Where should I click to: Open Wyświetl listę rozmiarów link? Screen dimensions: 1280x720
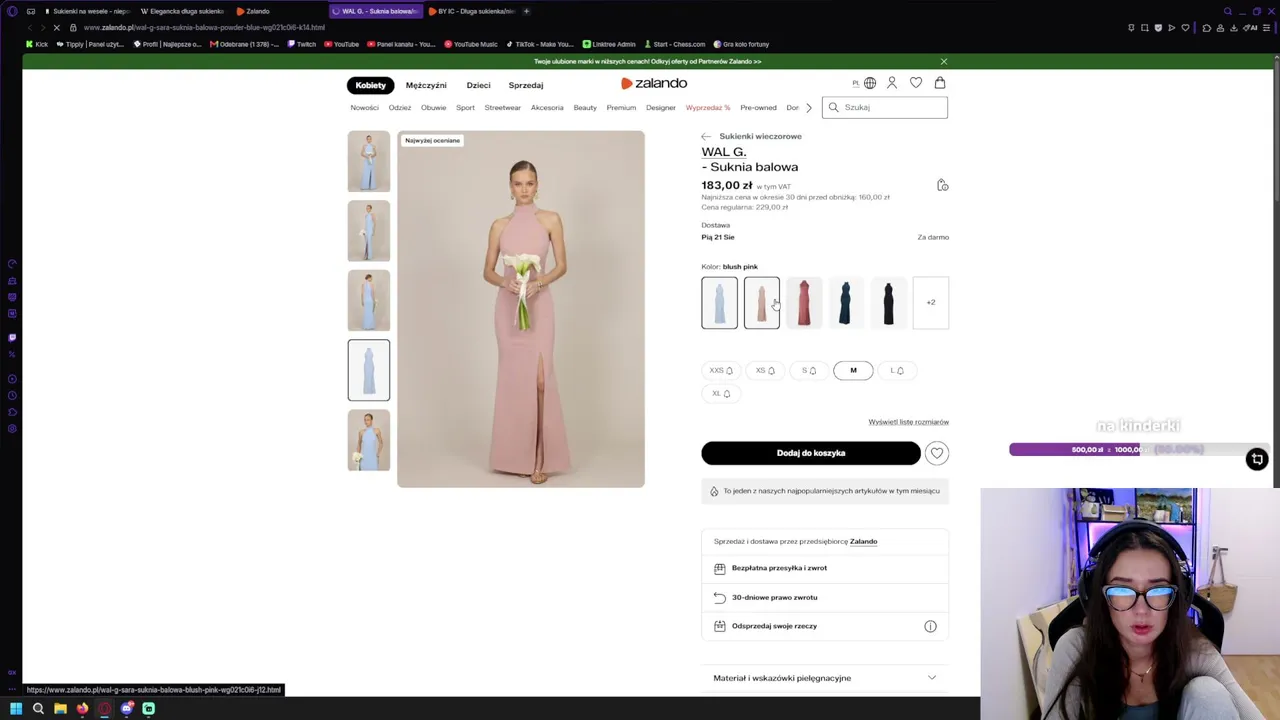coord(909,422)
